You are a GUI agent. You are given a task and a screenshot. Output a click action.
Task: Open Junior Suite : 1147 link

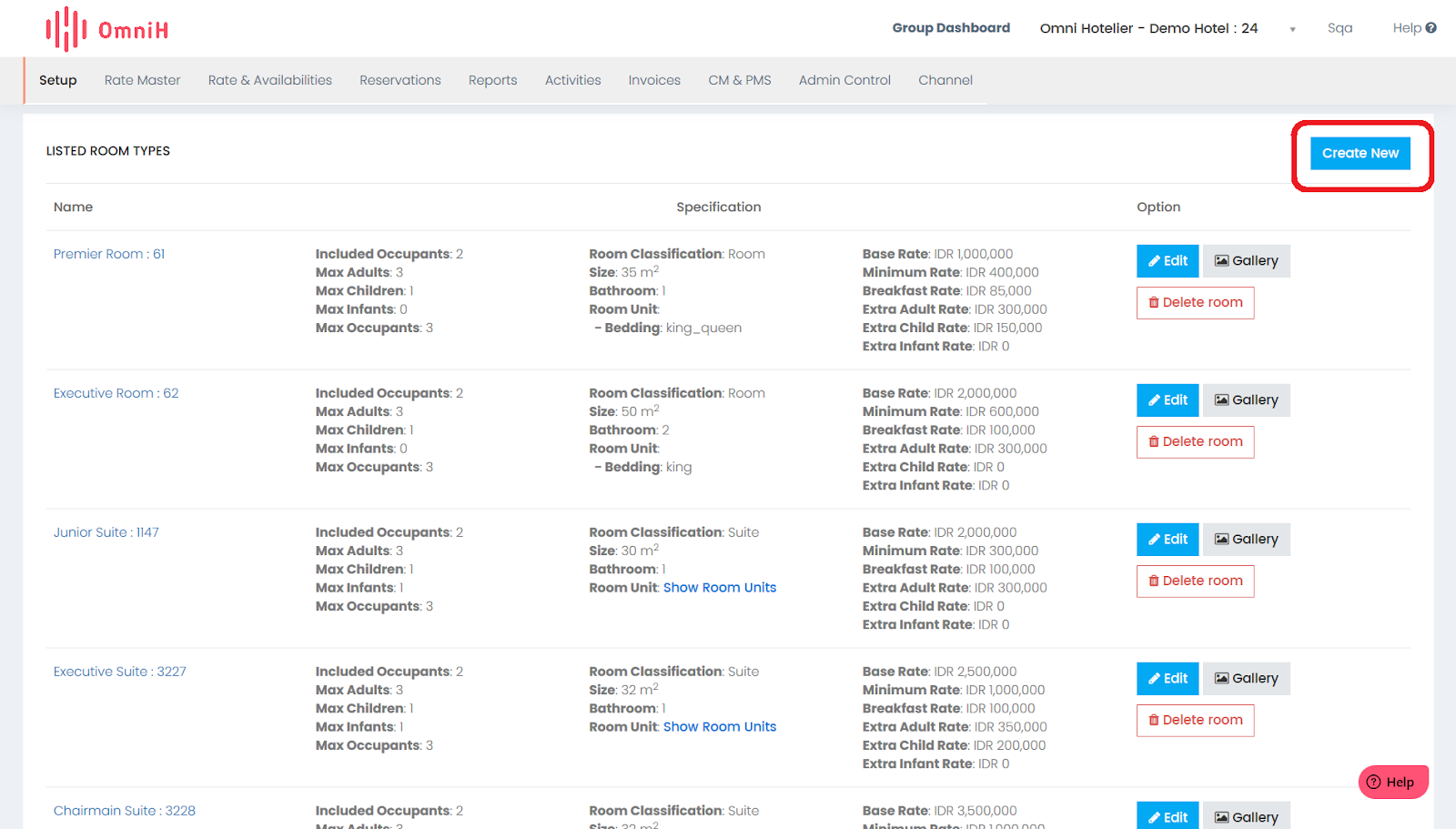tap(106, 532)
